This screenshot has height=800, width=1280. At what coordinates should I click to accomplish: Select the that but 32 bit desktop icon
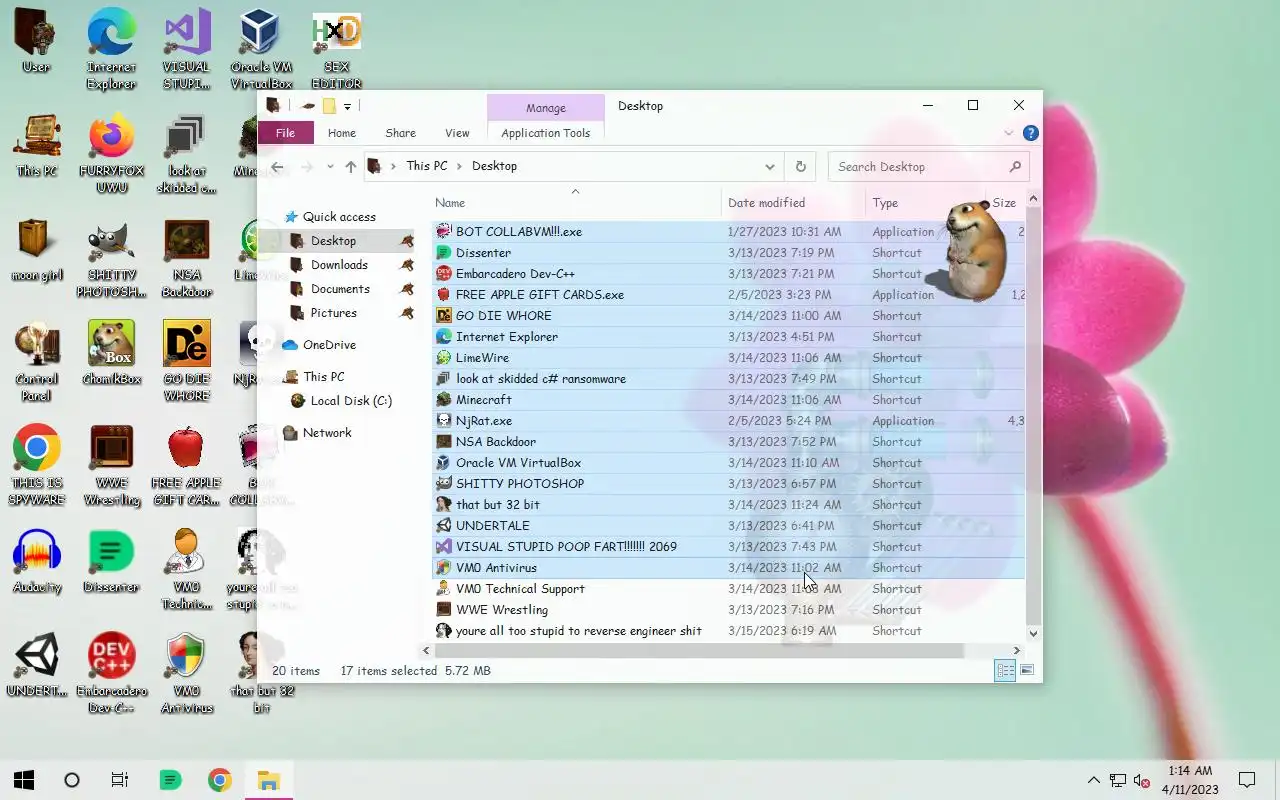tap(261, 674)
